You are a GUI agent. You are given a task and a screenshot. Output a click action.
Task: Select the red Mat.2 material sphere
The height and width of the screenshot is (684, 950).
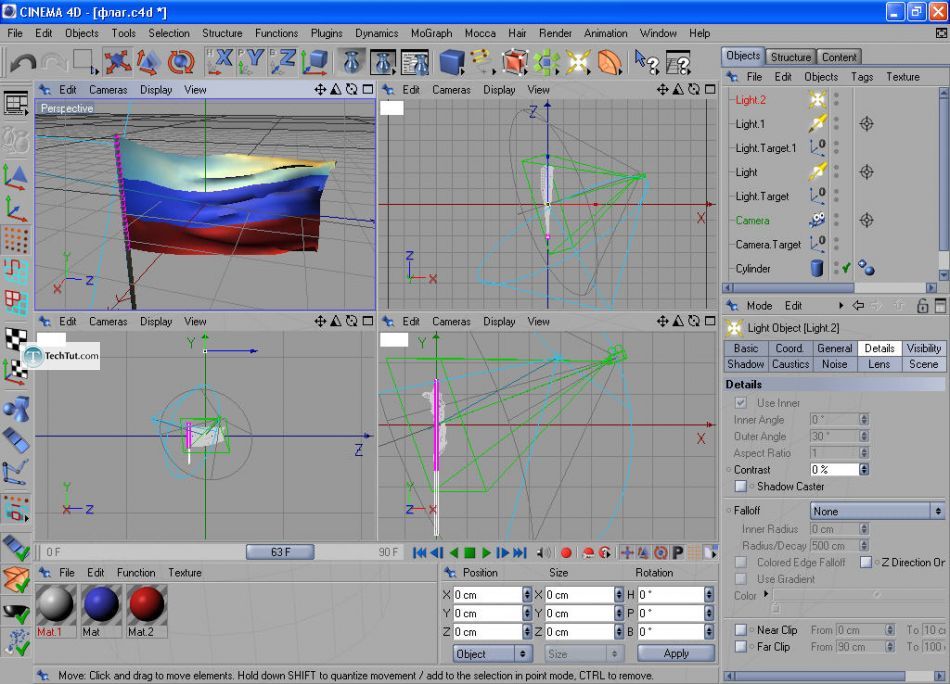[147, 604]
